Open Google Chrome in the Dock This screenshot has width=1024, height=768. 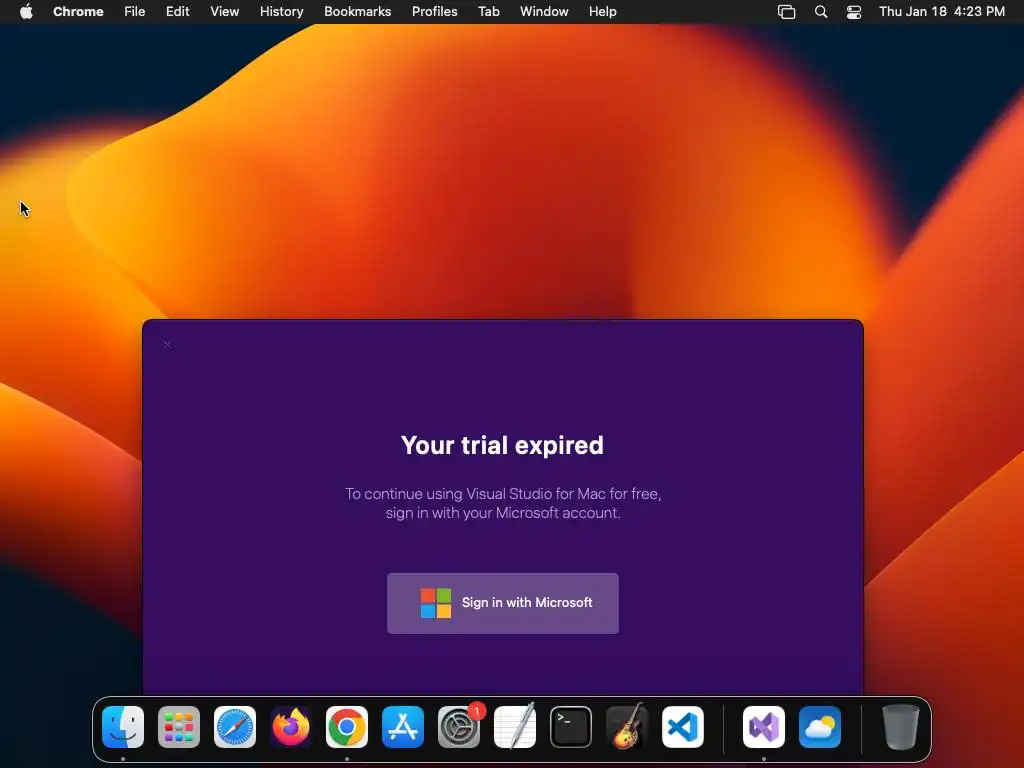point(347,727)
